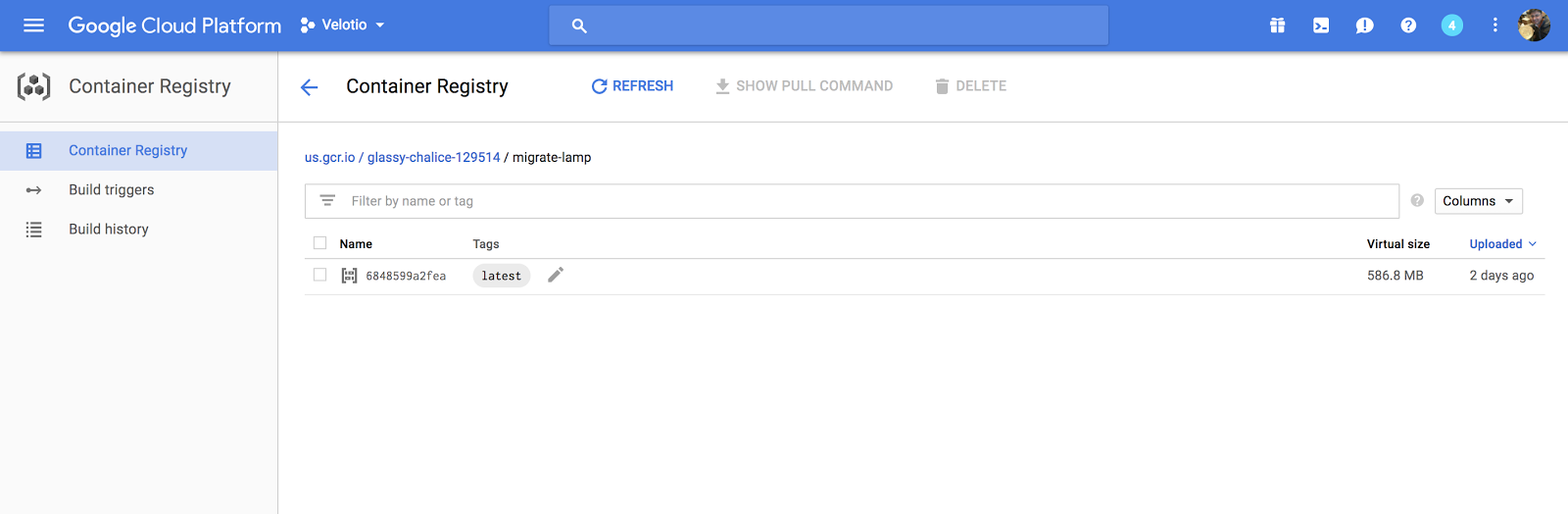This screenshot has width=1568, height=514.
Task: Open the Columns dropdown
Action: 1478,201
